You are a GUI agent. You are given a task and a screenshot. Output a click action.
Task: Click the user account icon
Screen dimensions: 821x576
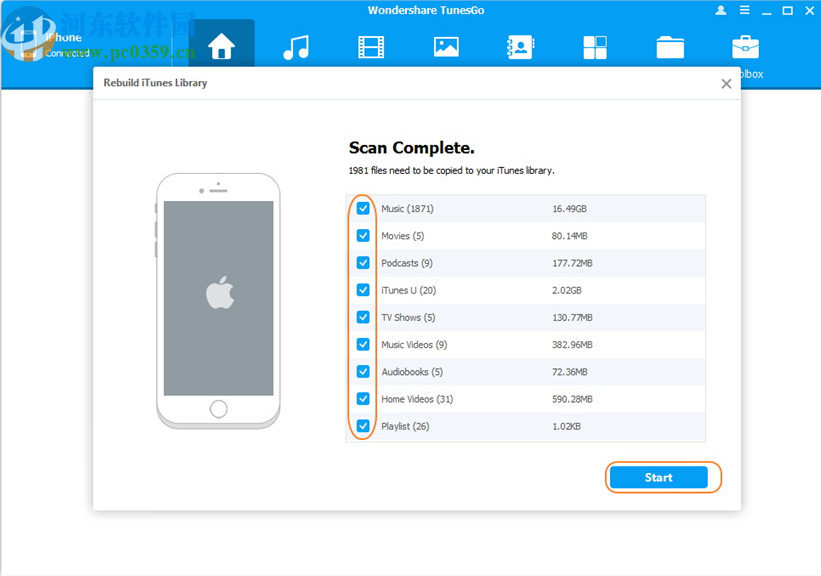(x=721, y=10)
